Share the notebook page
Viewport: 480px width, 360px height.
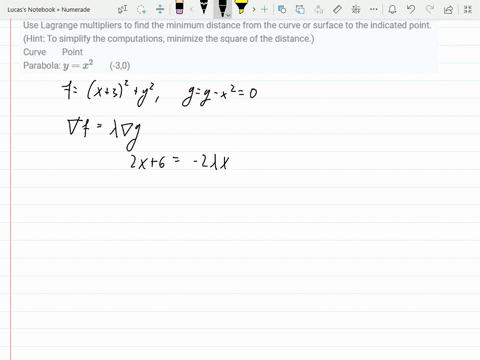tap(449, 9)
